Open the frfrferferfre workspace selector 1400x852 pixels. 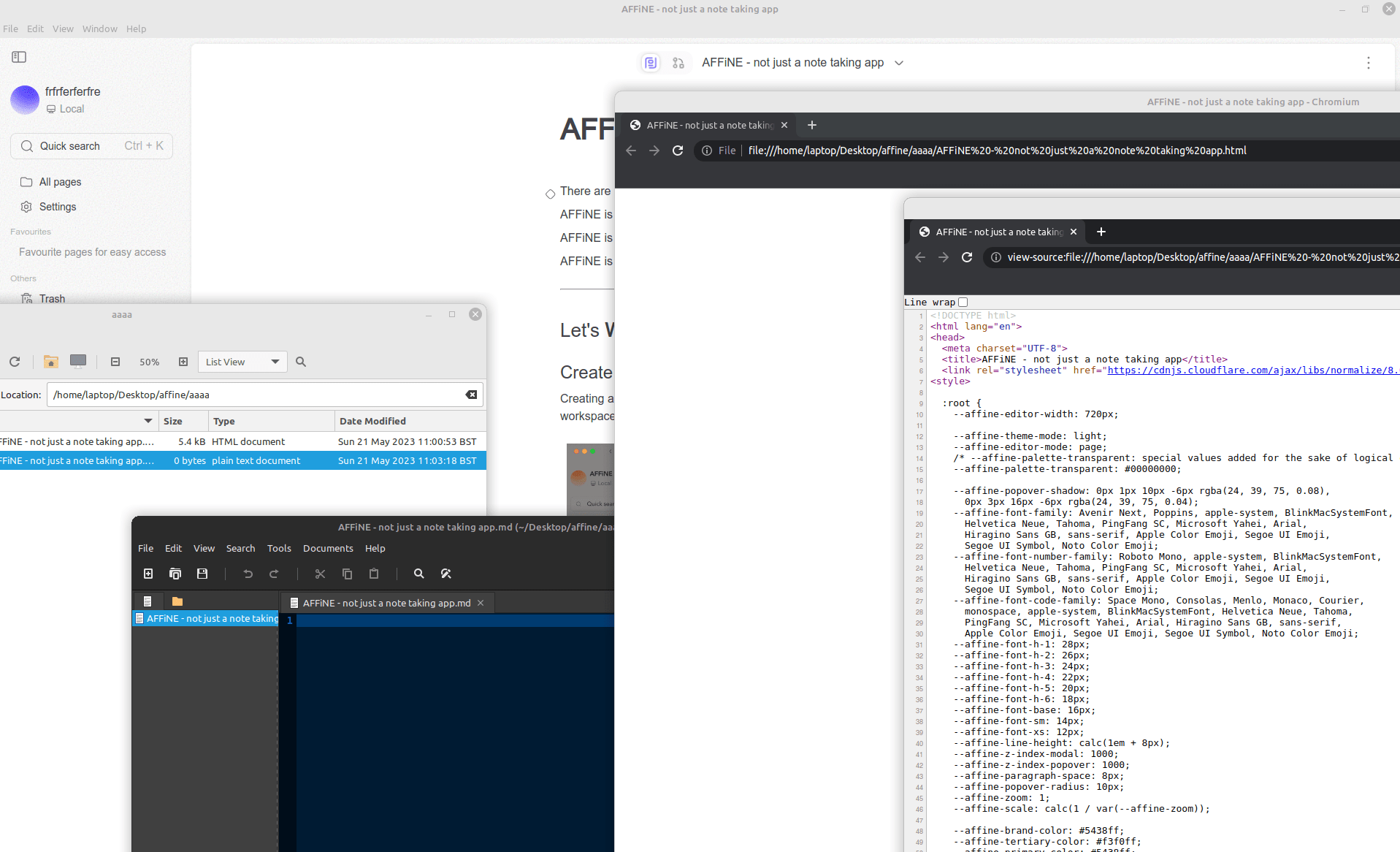click(56, 99)
